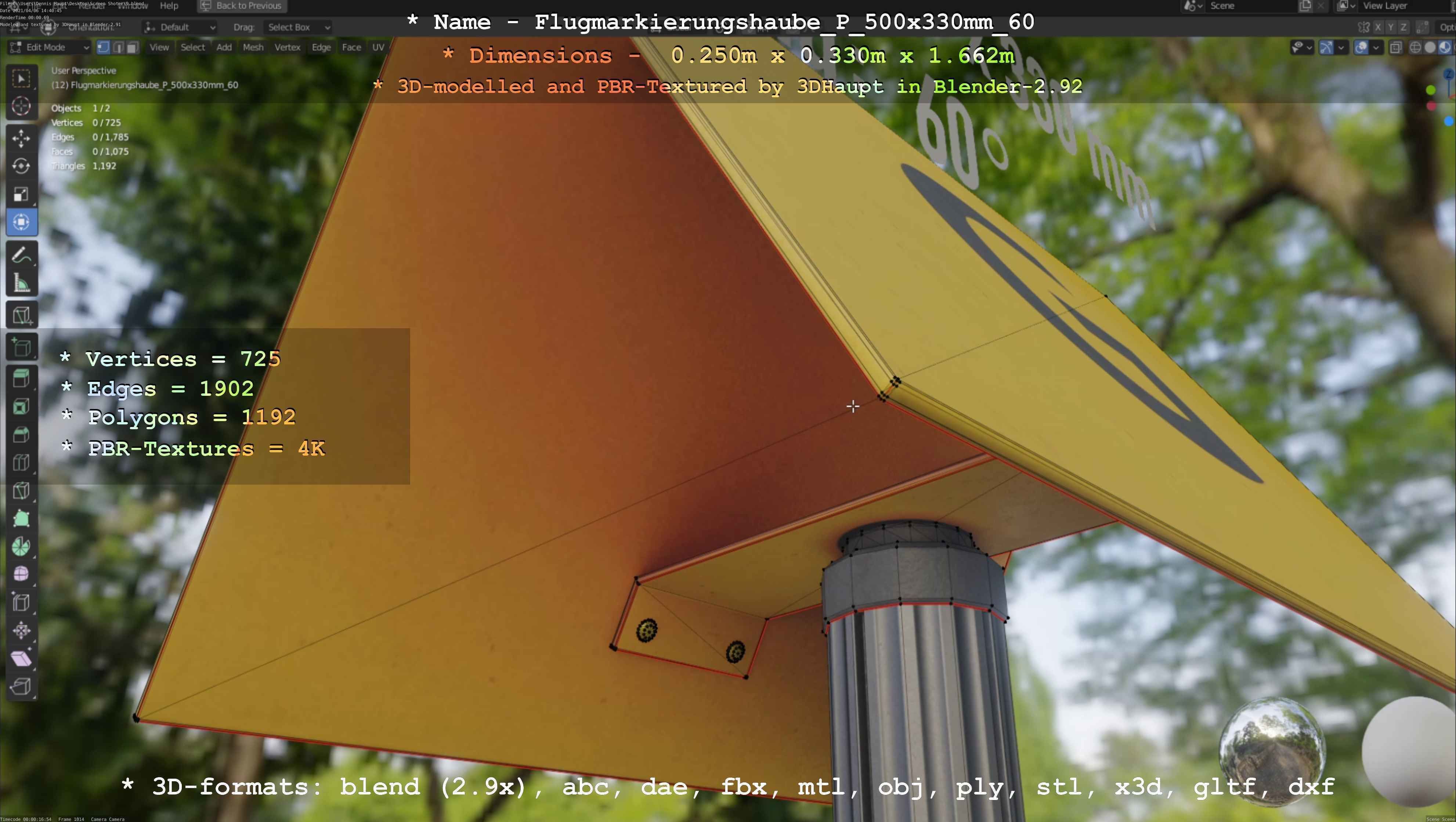Screen dimensions: 1456x822
Task: Toggle the Auto Merge vertices button
Action: click(1423, 27)
